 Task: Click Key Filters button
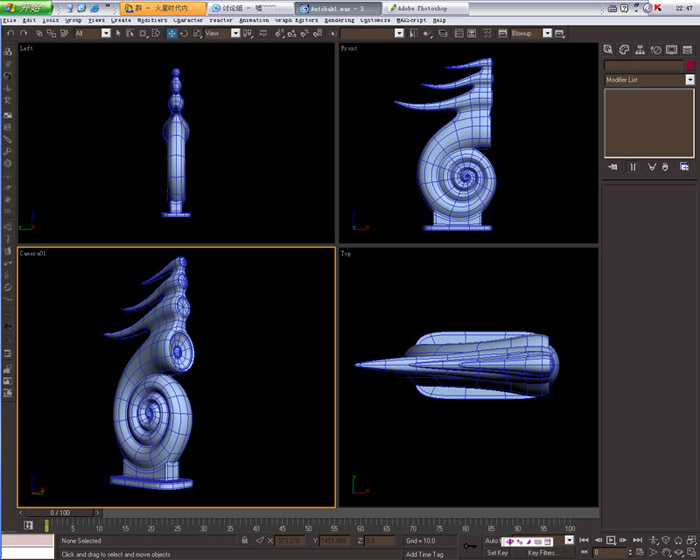point(542,553)
